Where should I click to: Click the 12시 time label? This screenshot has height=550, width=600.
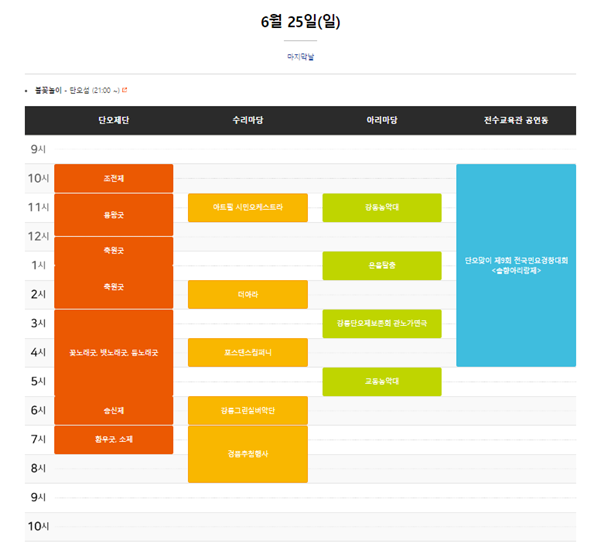coord(38,237)
